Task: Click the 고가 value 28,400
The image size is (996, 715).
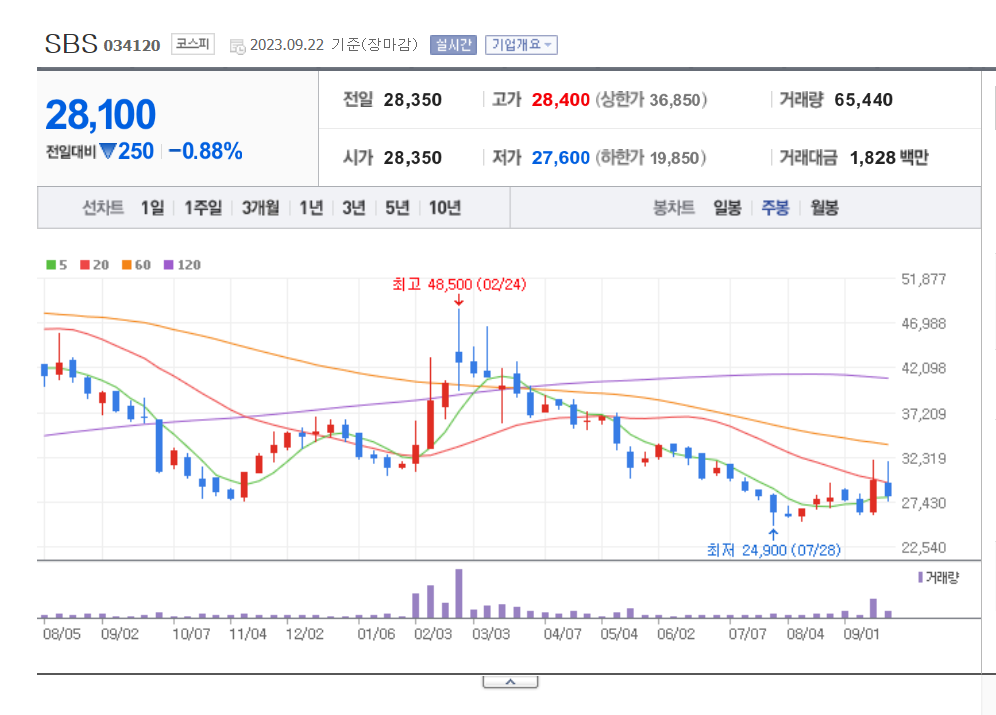Action: (561, 100)
